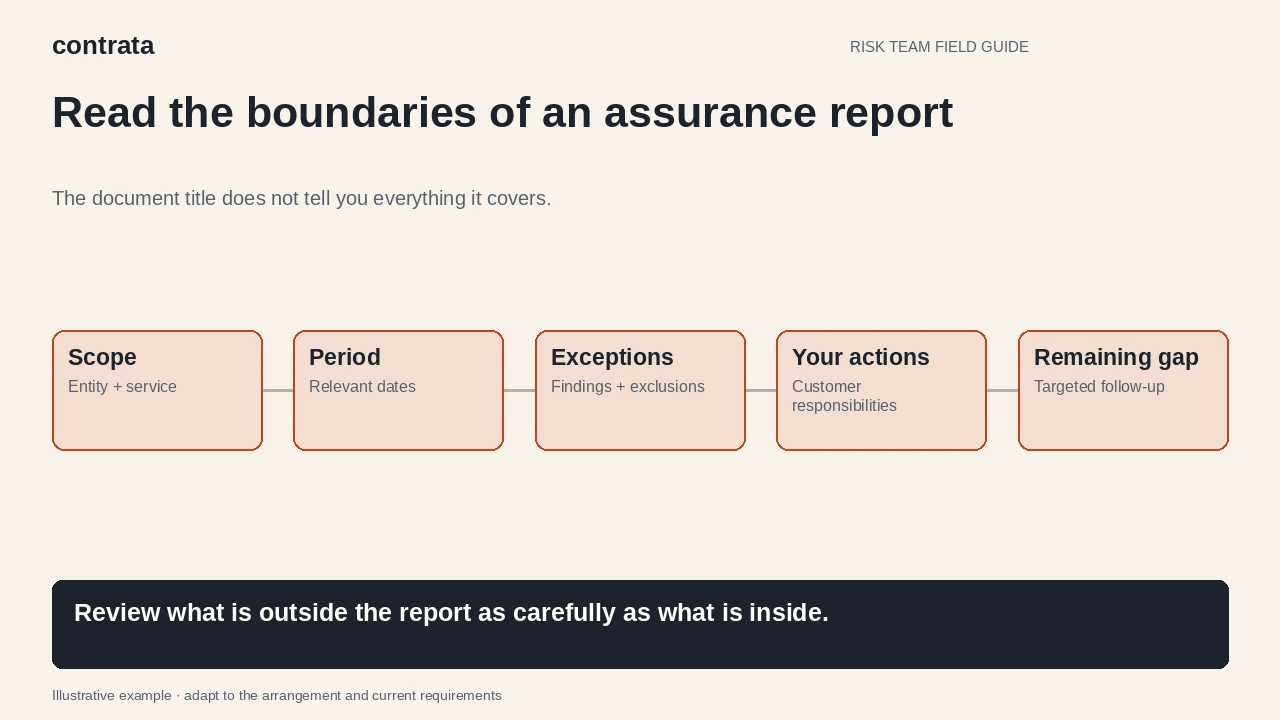Select the Period step card

tap(398, 390)
